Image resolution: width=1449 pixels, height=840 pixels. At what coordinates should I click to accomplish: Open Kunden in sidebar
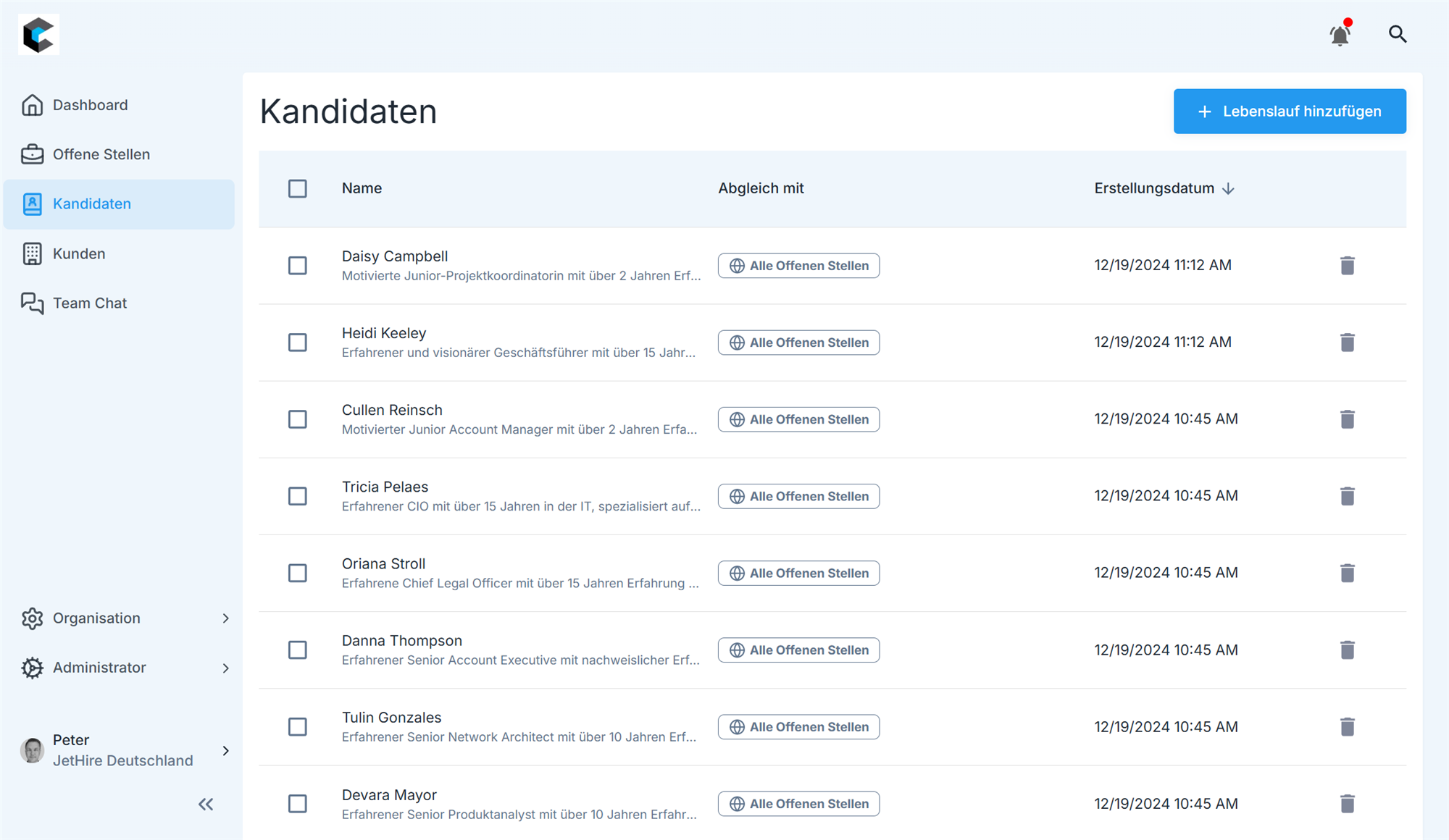pyautogui.click(x=119, y=253)
